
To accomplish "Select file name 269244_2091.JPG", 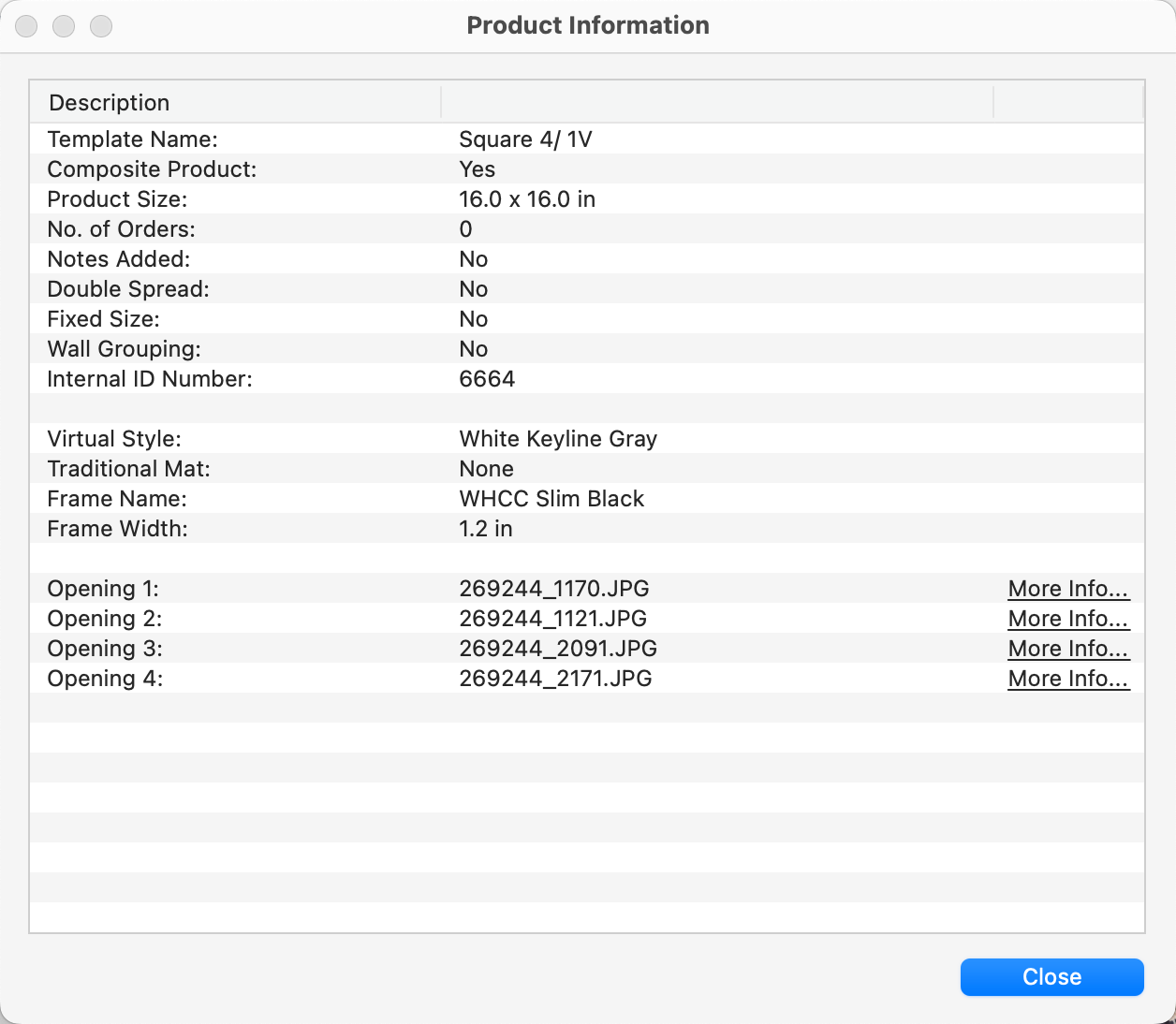I will (558, 649).
